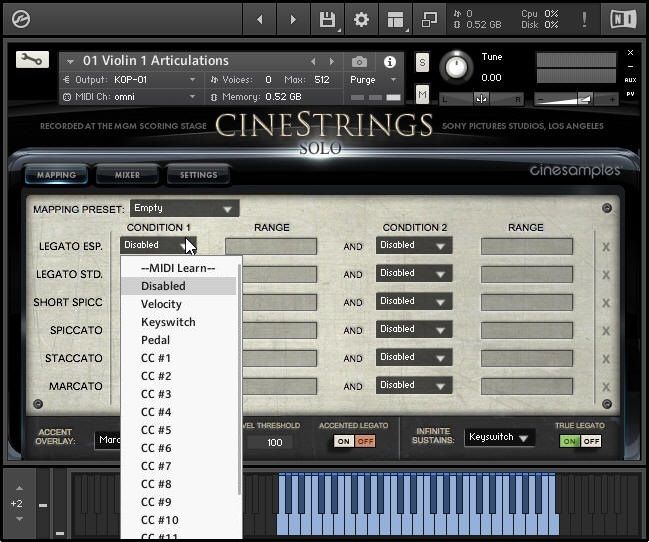Image resolution: width=649 pixels, height=542 pixels.
Task: Open Short Spicc Condition 2 dropdown
Action: tap(414, 301)
